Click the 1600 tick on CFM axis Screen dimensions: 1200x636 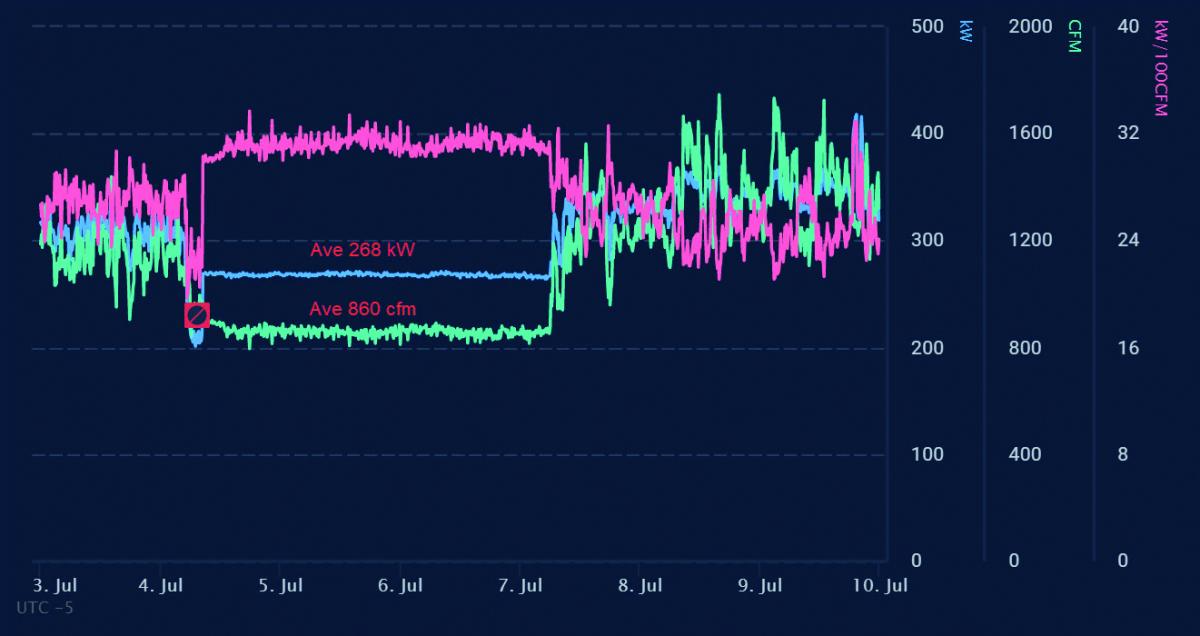(x=1031, y=133)
